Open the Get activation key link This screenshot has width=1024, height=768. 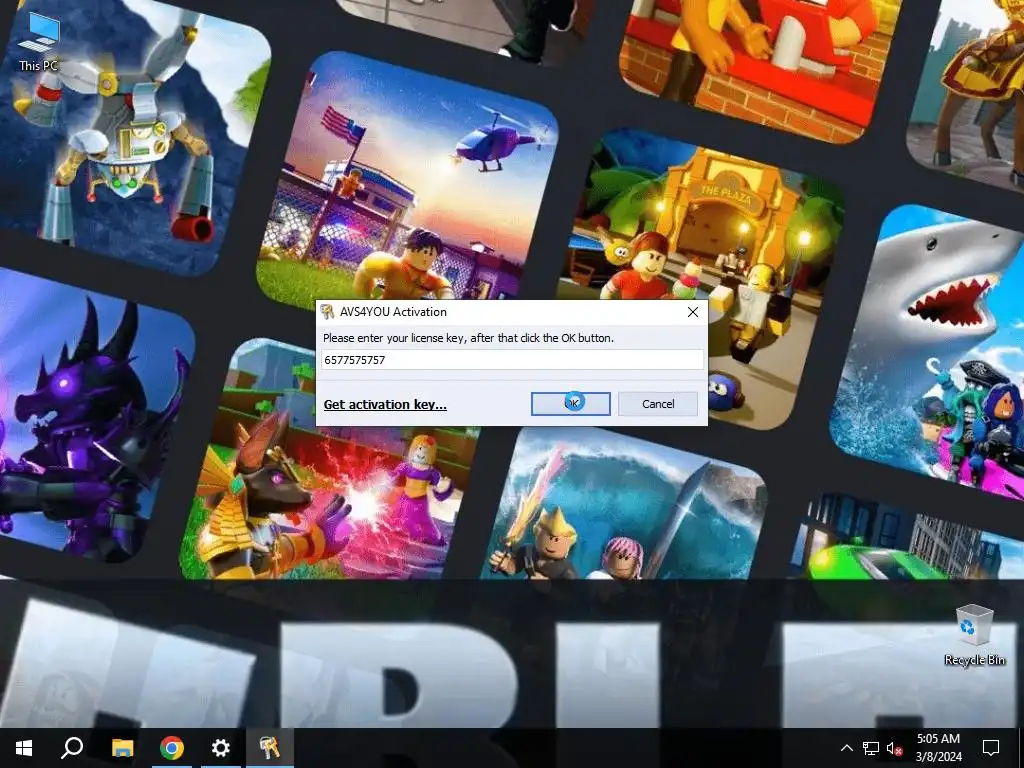[x=385, y=404]
